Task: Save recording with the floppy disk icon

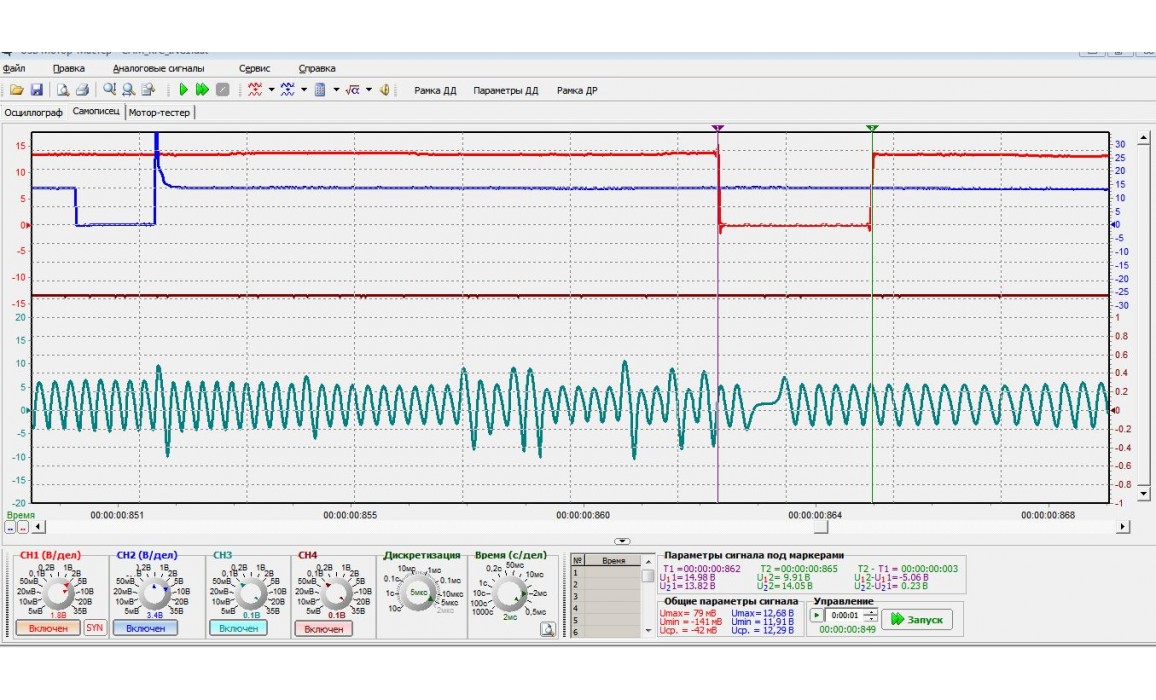Action: coord(36,90)
